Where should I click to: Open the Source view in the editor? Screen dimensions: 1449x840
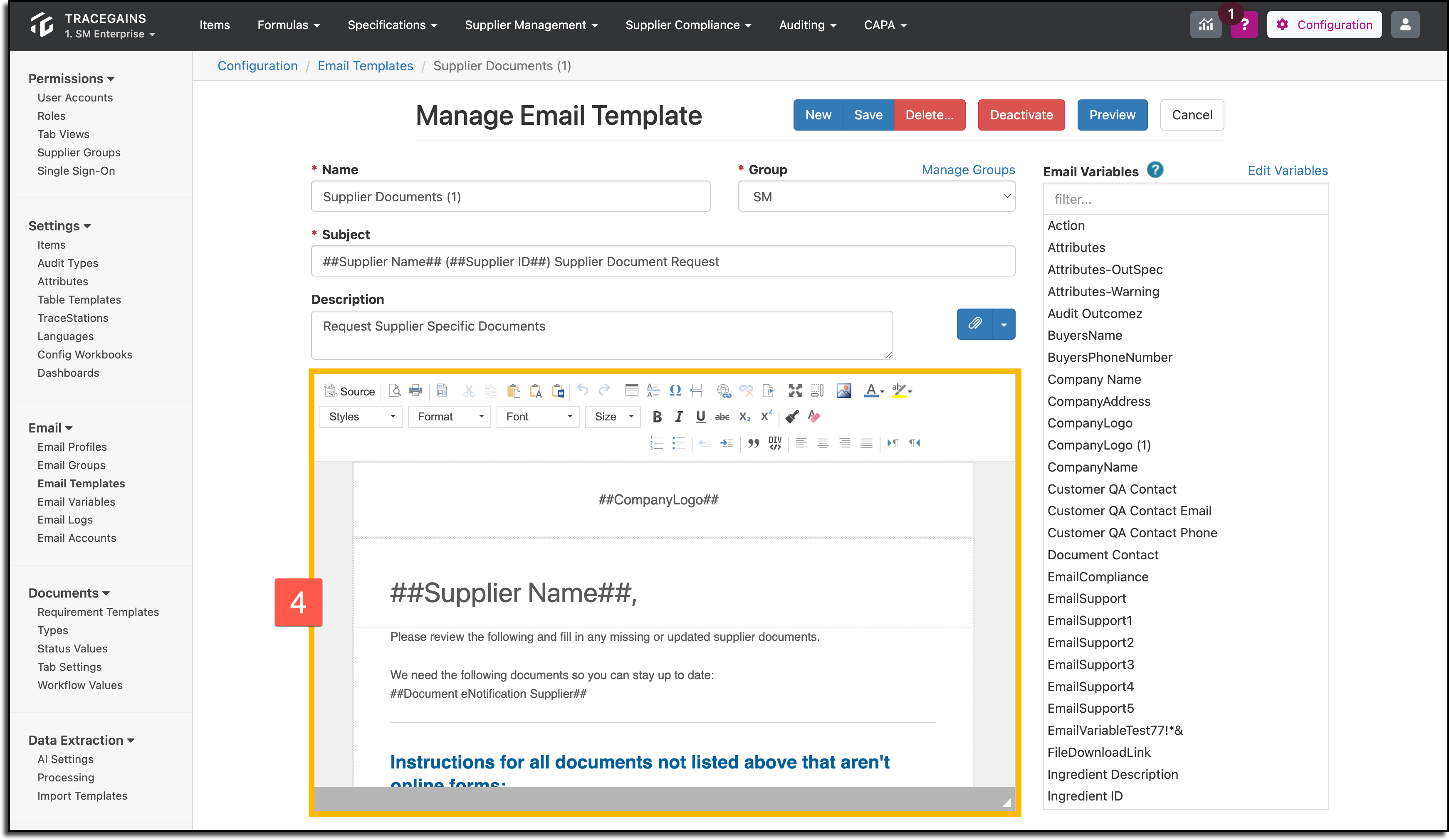349,391
